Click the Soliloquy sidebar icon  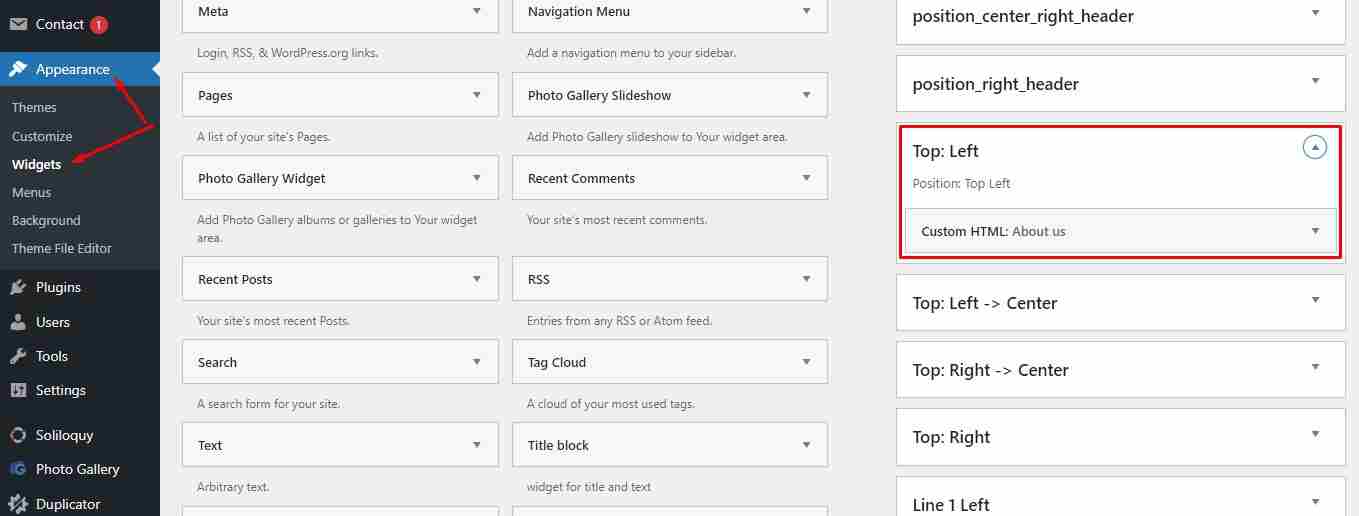(x=18, y=435)
